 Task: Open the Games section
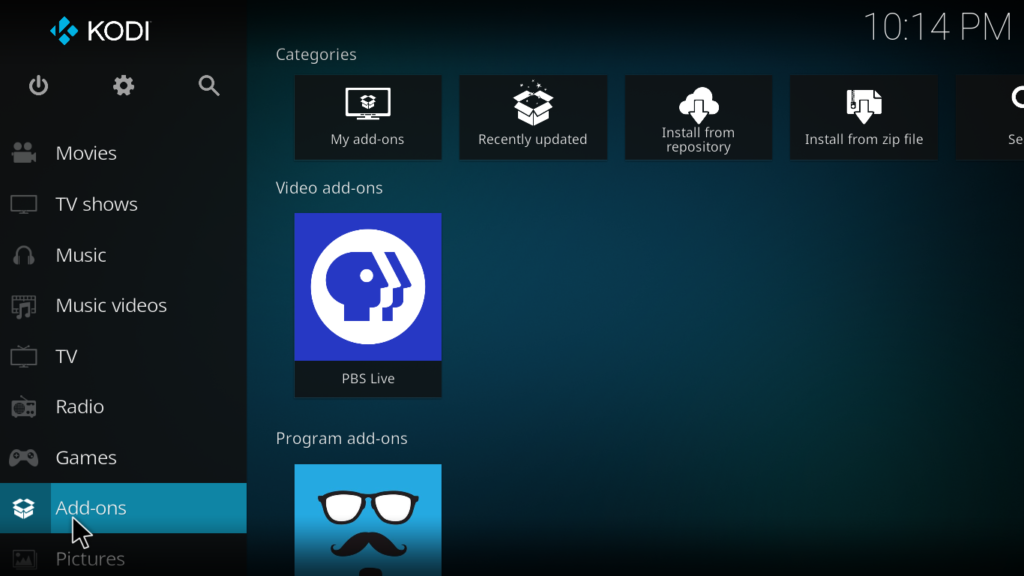(86, 458)
